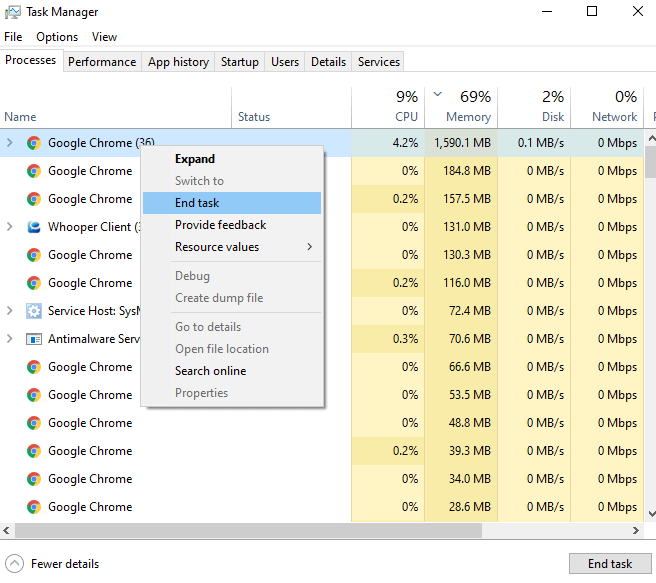The width and height of the screenshot is (656, 583).
Task: Choose Expand in the context menu
Action: click(x=232, y=159)
